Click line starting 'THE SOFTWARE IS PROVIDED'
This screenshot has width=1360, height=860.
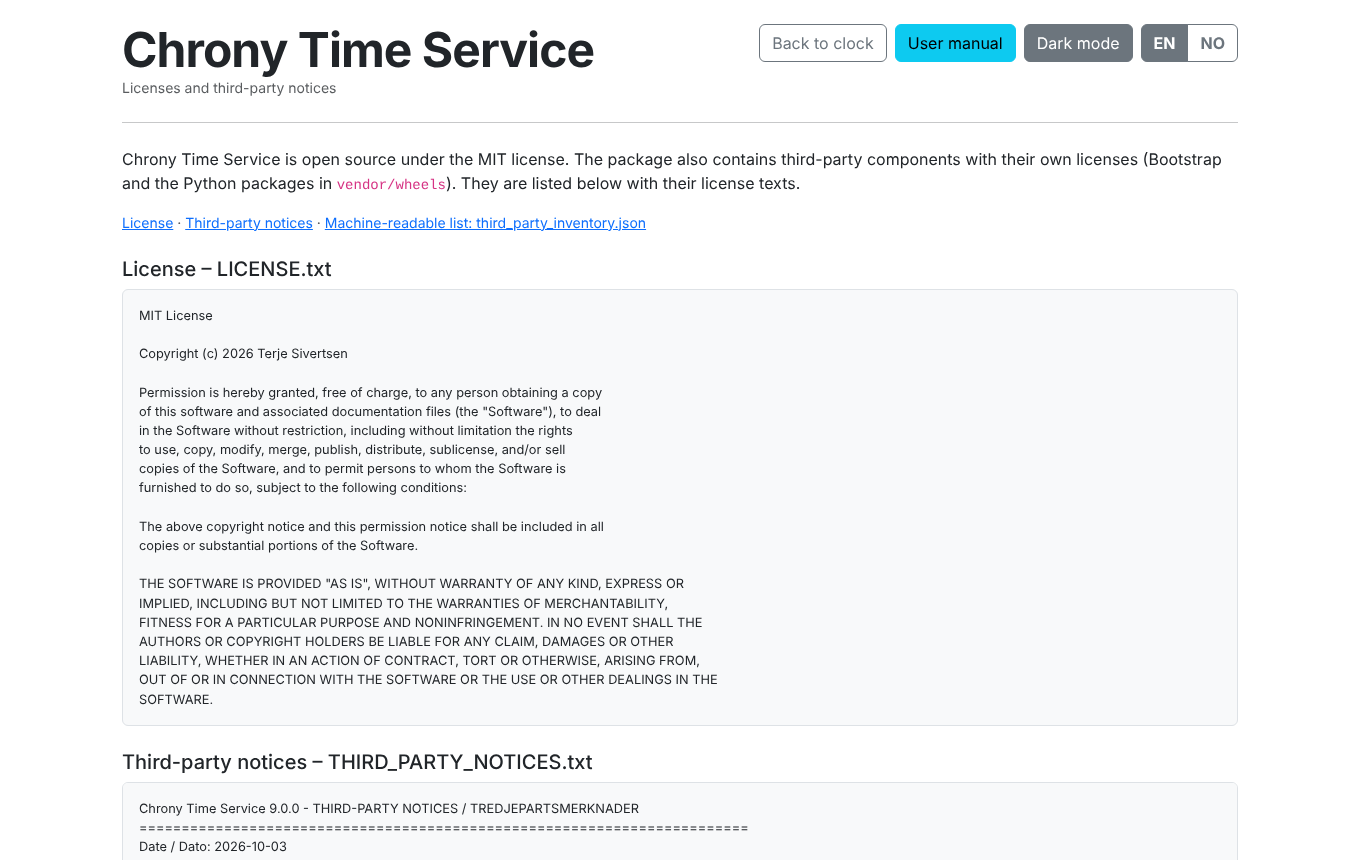pos(412,584)
